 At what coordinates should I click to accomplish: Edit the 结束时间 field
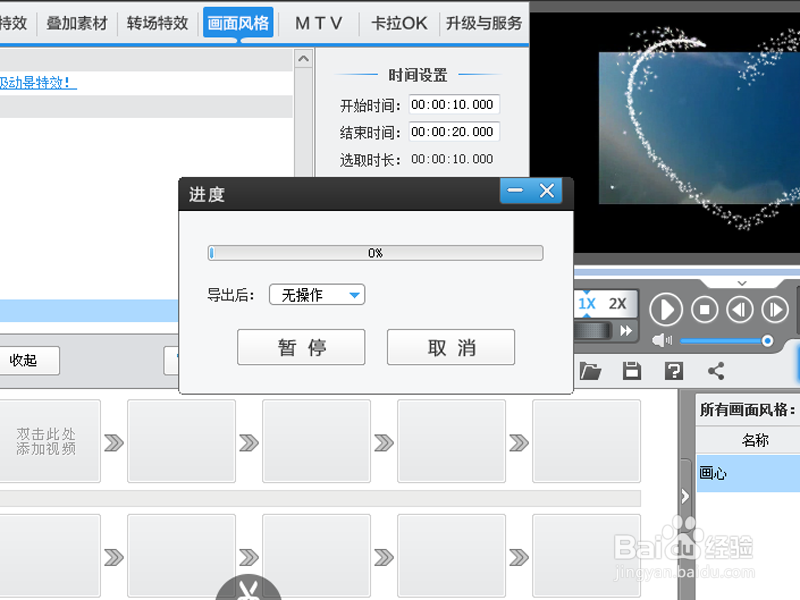(454, 132)
